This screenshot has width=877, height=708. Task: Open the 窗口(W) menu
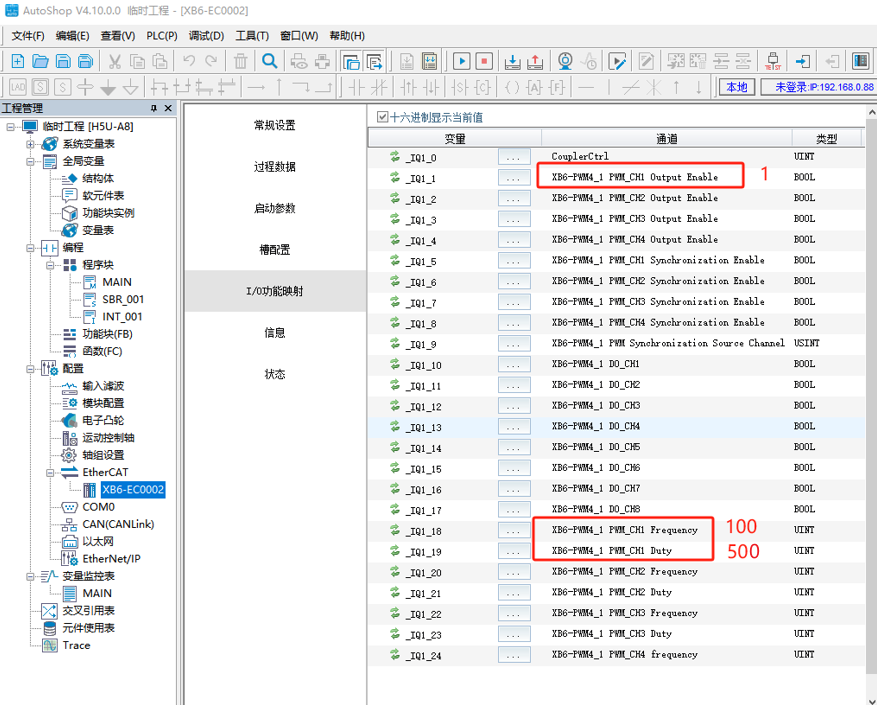[299, 36]
